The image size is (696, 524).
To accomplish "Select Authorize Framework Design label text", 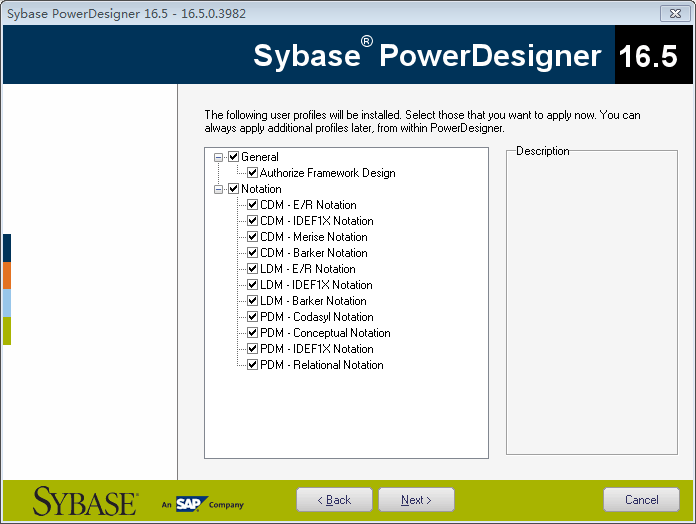I will 328,173.
